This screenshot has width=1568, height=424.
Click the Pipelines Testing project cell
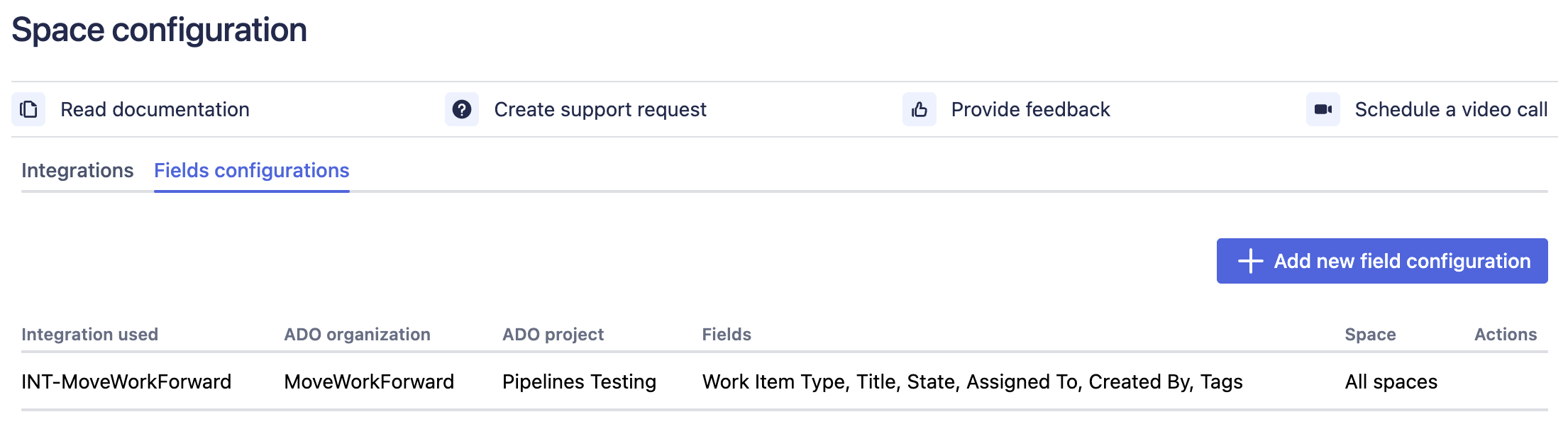tap(579, 381)
